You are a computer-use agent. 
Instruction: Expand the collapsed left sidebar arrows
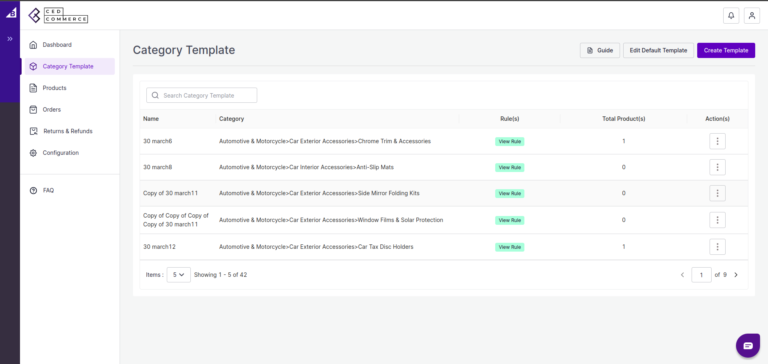click(x=10, y=39)
